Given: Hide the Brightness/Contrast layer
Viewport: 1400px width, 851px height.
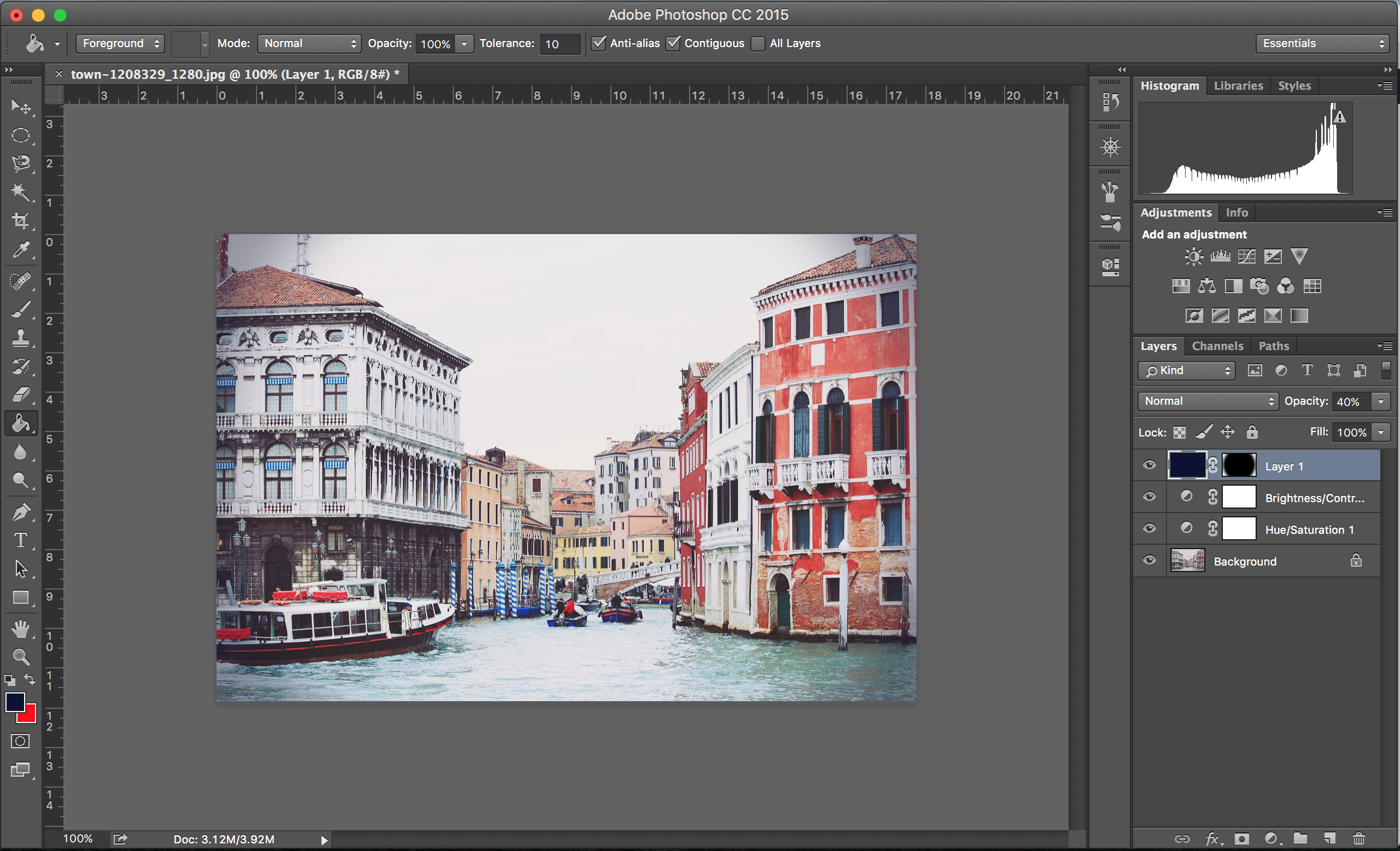Looking at the screenshot, I should [1150, 497].
